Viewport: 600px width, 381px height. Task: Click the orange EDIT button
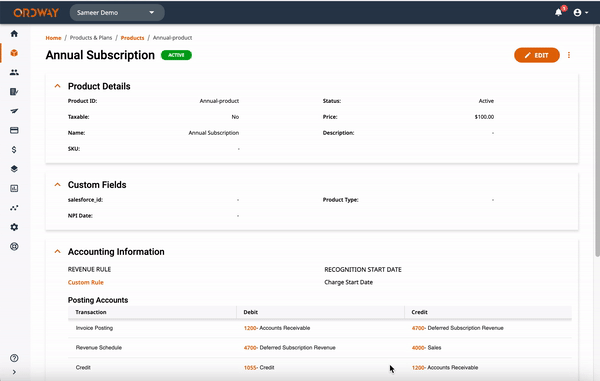point(536,55)
